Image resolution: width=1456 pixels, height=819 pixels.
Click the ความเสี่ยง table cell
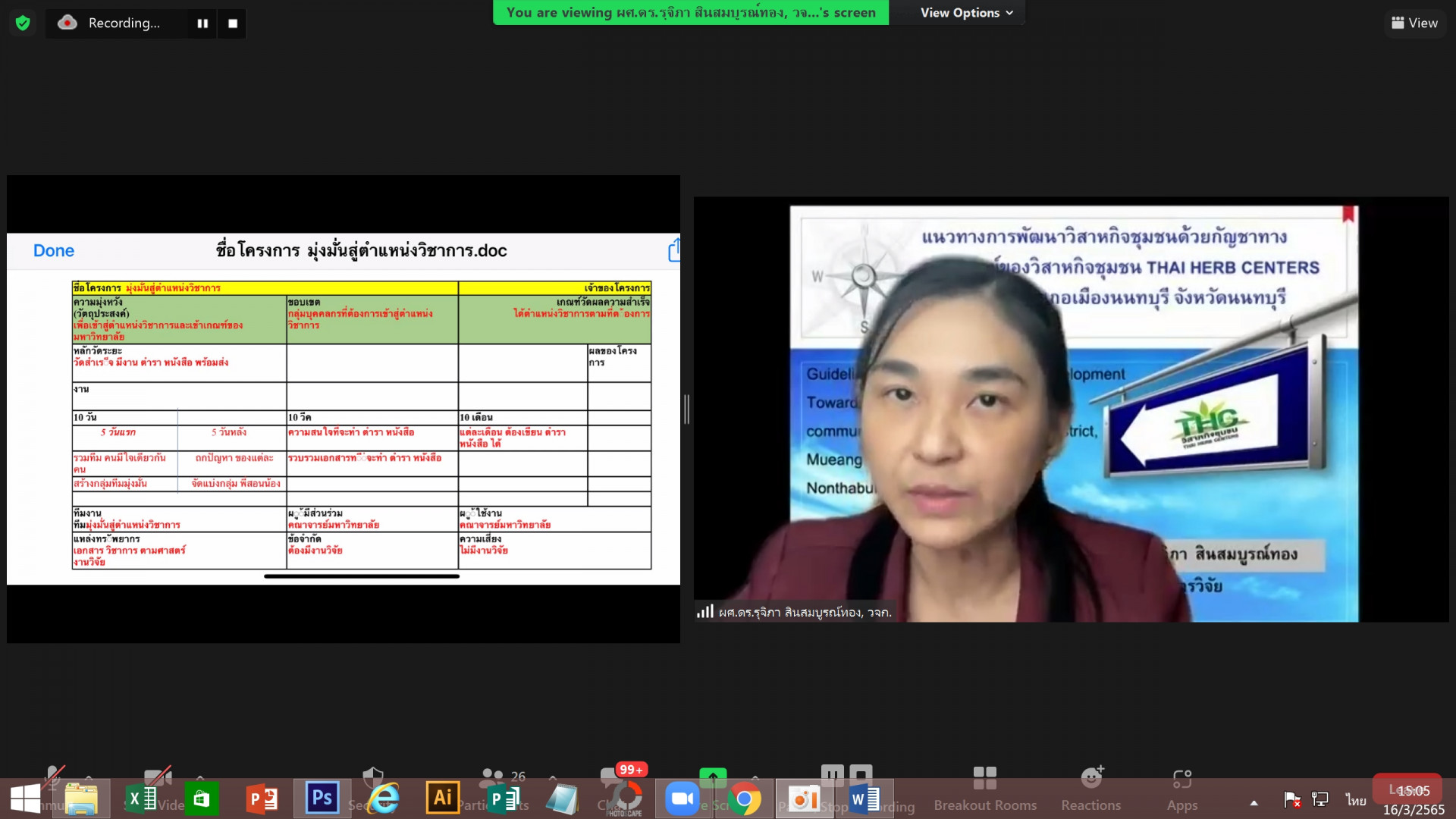[554, 550]
